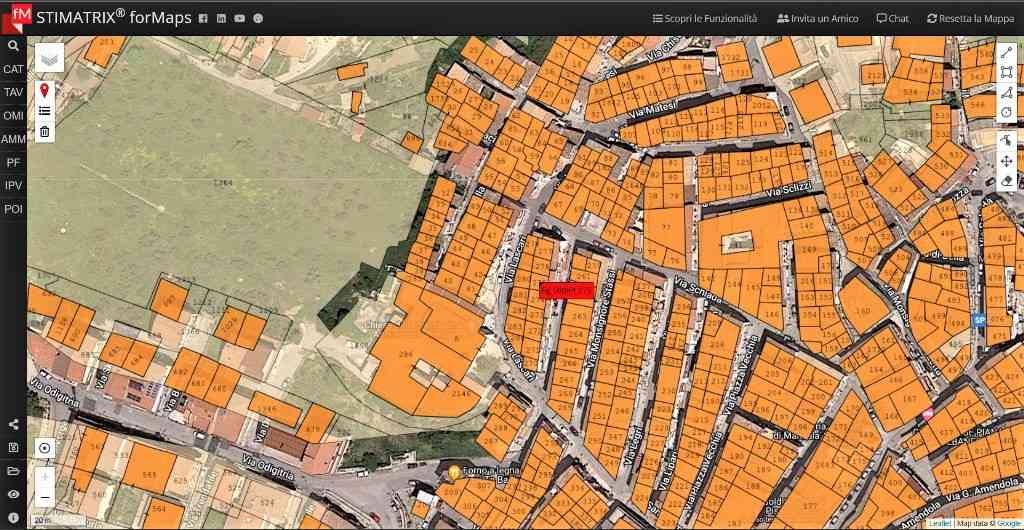
Task: Open the markers list icon
Action: [44, 111]
